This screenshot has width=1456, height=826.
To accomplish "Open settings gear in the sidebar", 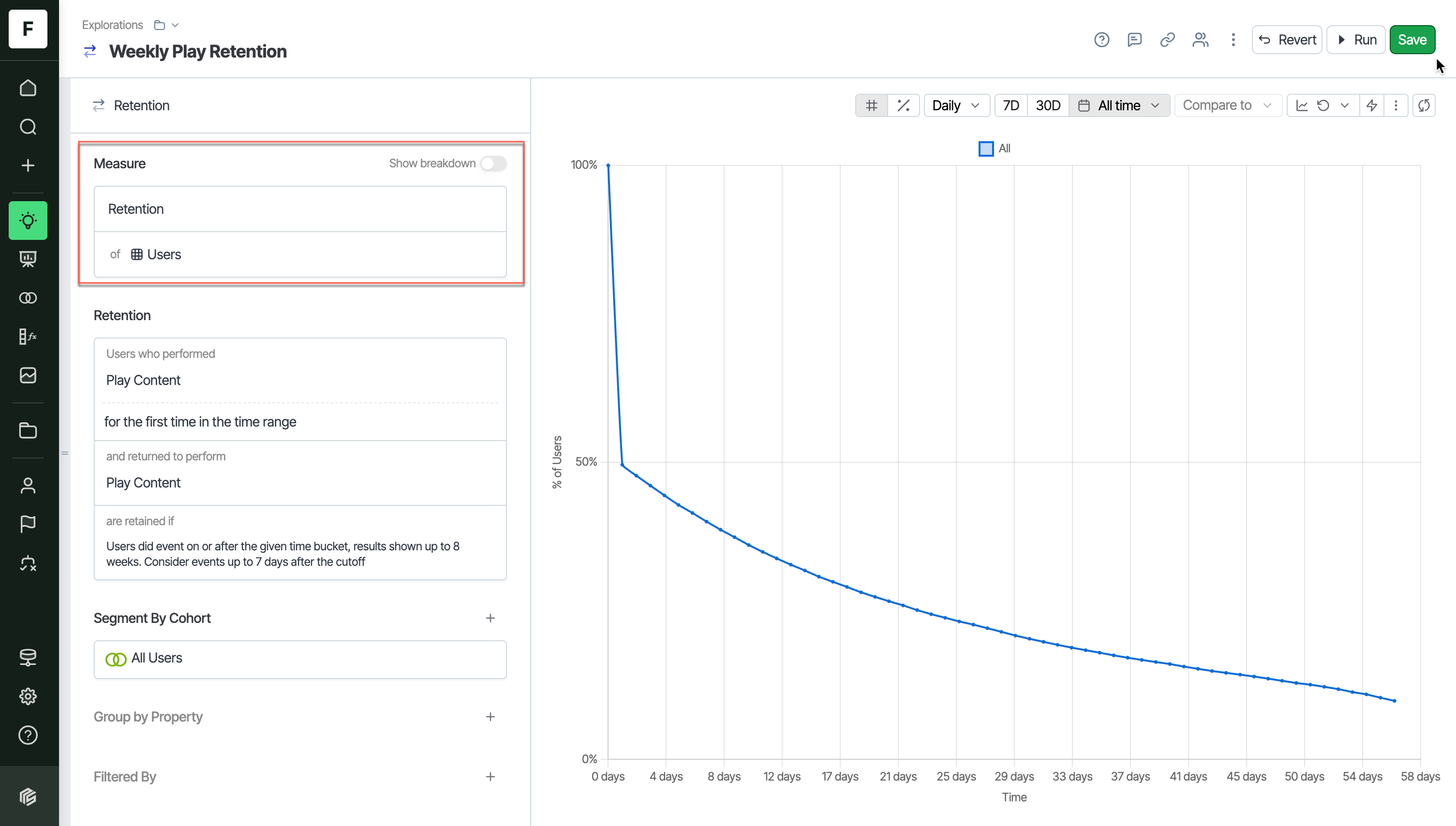I will click(28, 696).
